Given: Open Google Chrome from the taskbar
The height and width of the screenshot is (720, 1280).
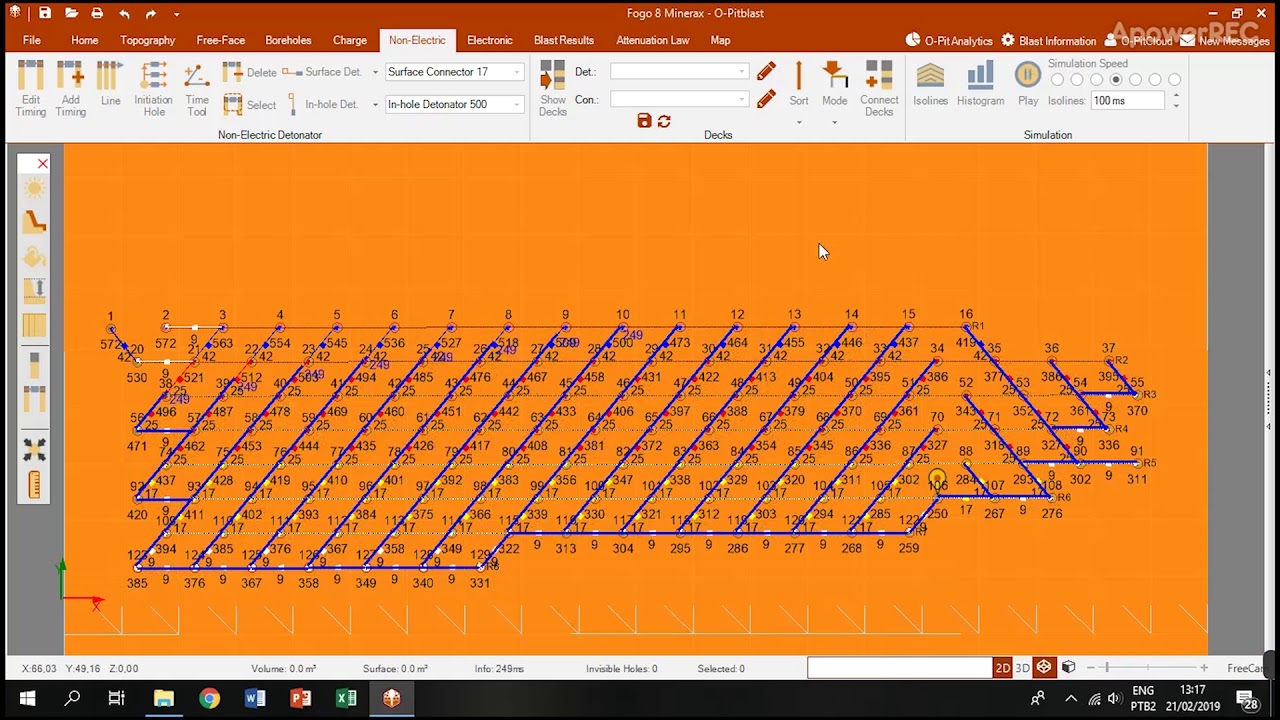Looking at the screenshot, I should tap(209, 698).
